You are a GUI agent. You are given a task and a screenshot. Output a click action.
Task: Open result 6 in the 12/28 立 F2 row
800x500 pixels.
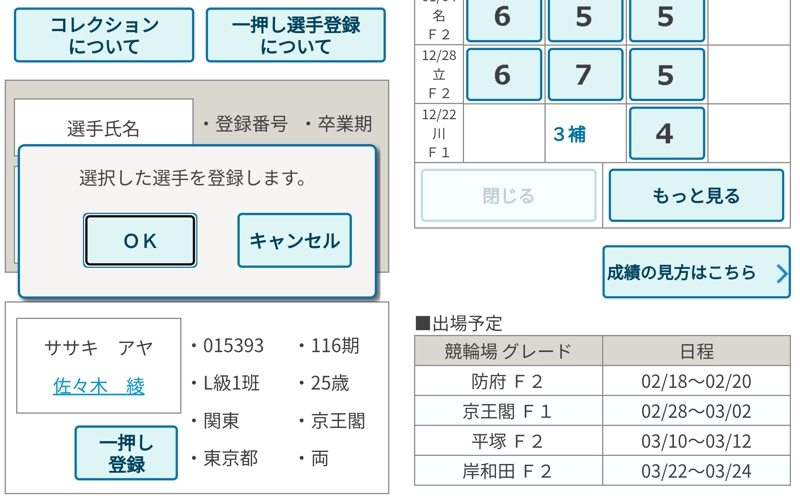click(504, 74)
